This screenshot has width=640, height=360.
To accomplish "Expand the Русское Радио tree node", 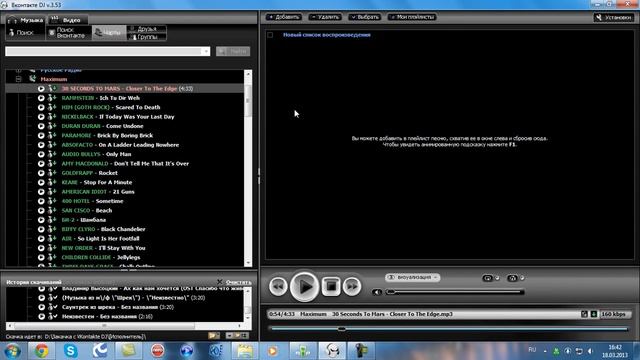I will pos(19,71).
